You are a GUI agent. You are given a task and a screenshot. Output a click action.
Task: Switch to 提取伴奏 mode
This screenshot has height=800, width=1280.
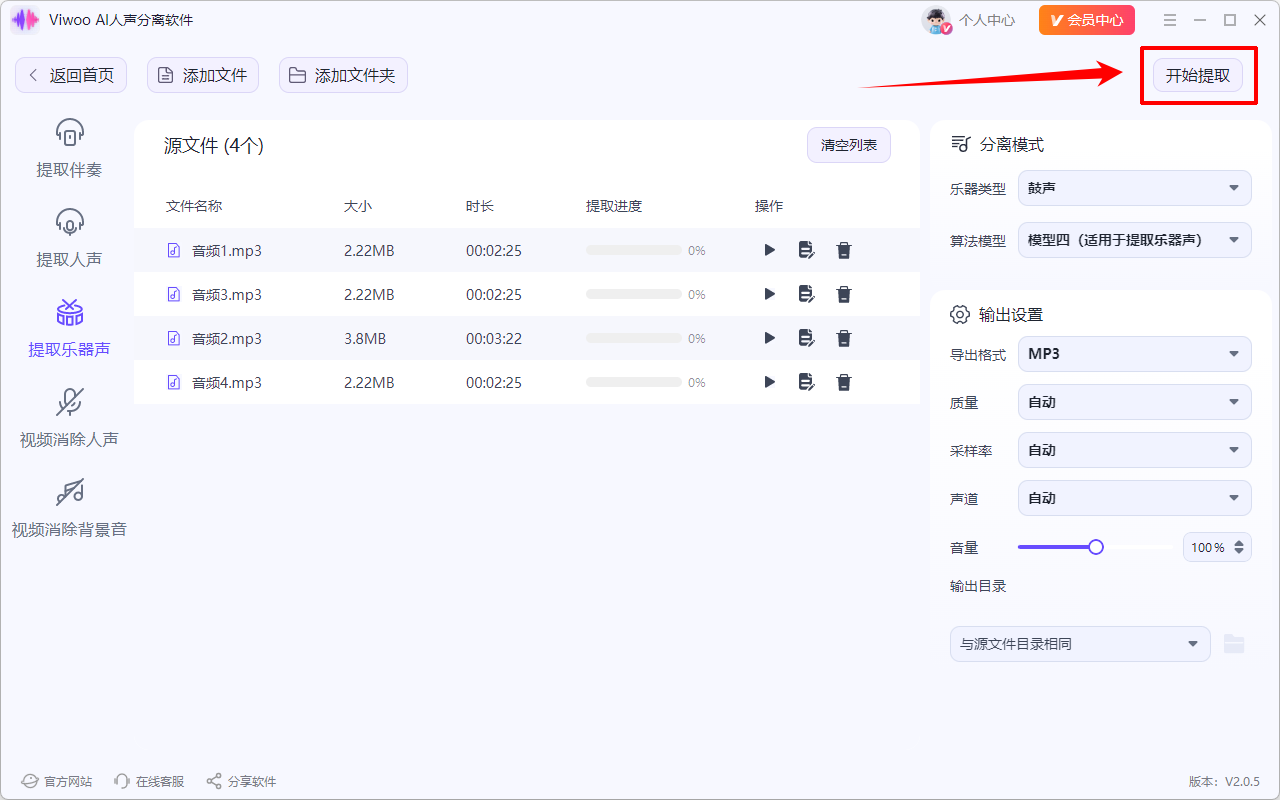(69, 148)
